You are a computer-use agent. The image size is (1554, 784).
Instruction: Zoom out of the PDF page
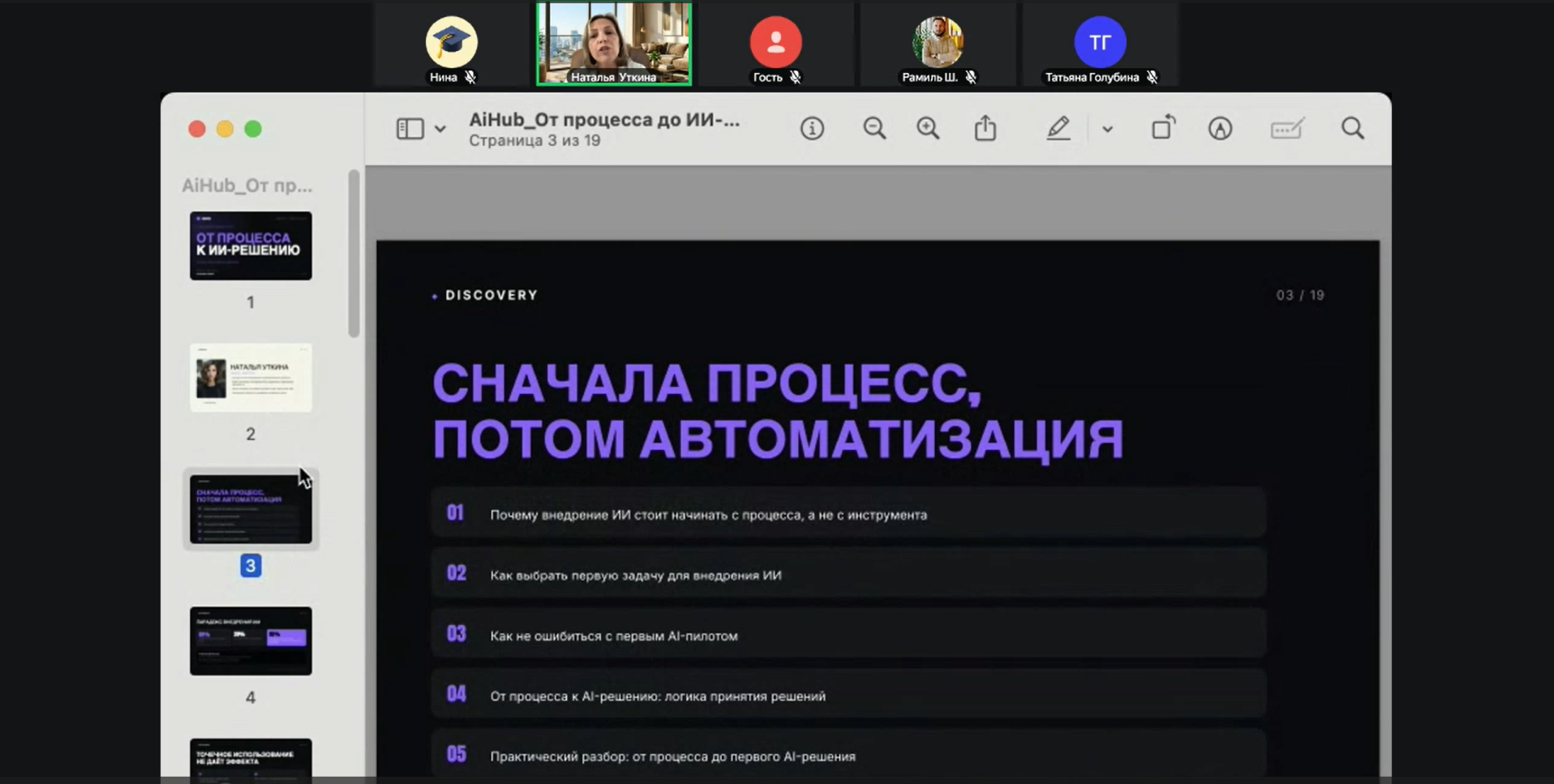(874, 128)
